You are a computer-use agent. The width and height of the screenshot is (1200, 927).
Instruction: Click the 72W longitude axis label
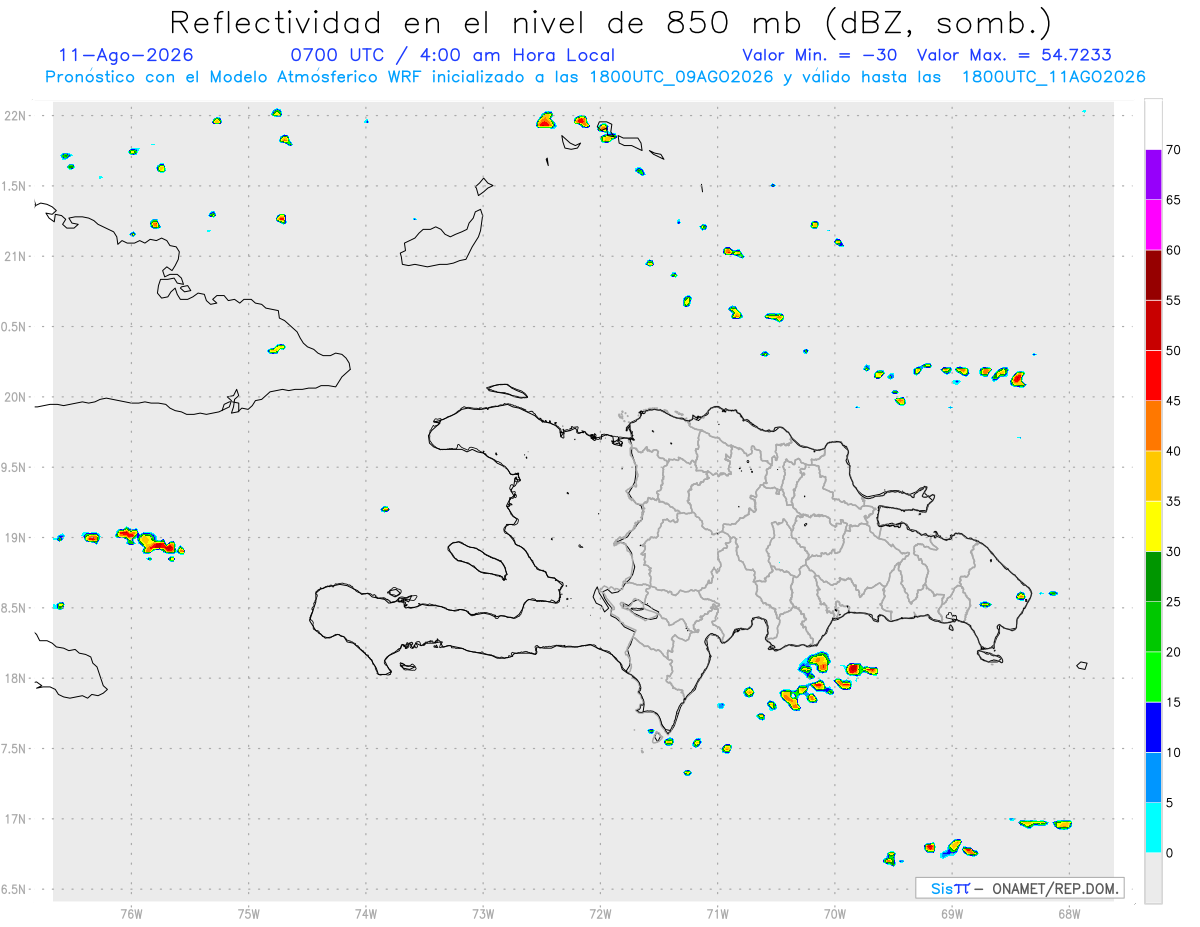[x=600, y=913]
